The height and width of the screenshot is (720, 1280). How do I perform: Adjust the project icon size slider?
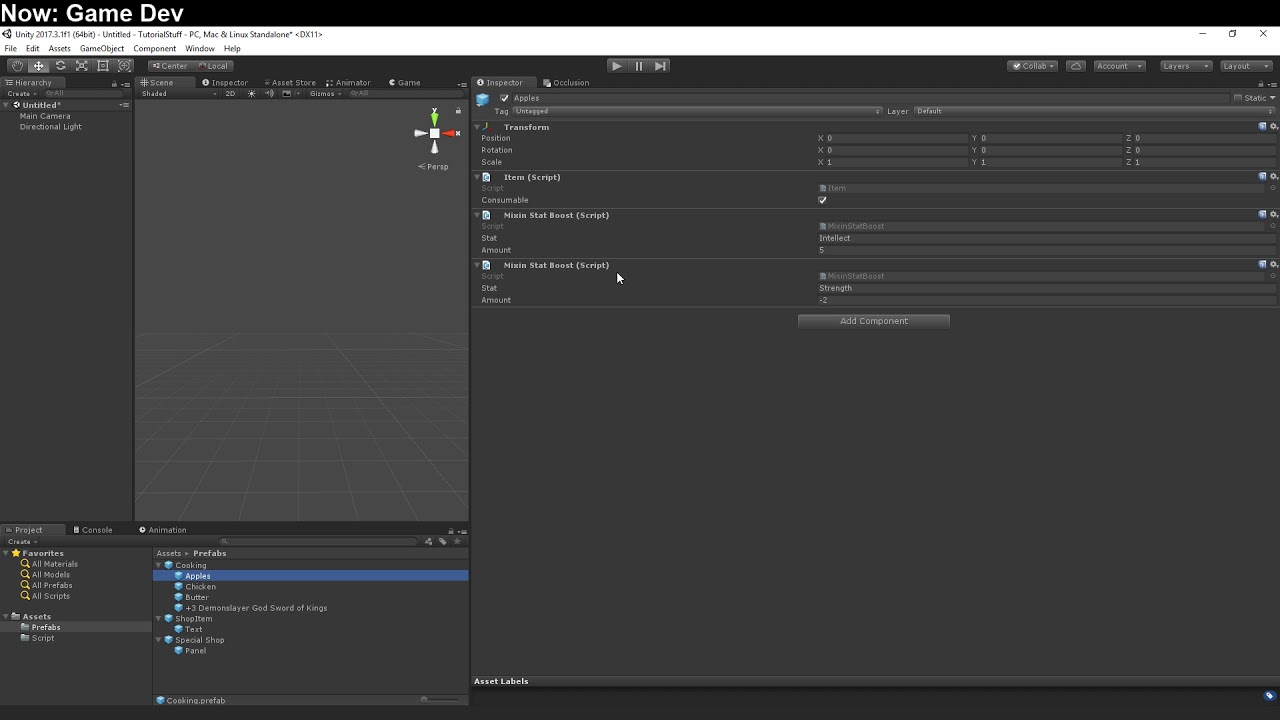[x=425, y=700]
